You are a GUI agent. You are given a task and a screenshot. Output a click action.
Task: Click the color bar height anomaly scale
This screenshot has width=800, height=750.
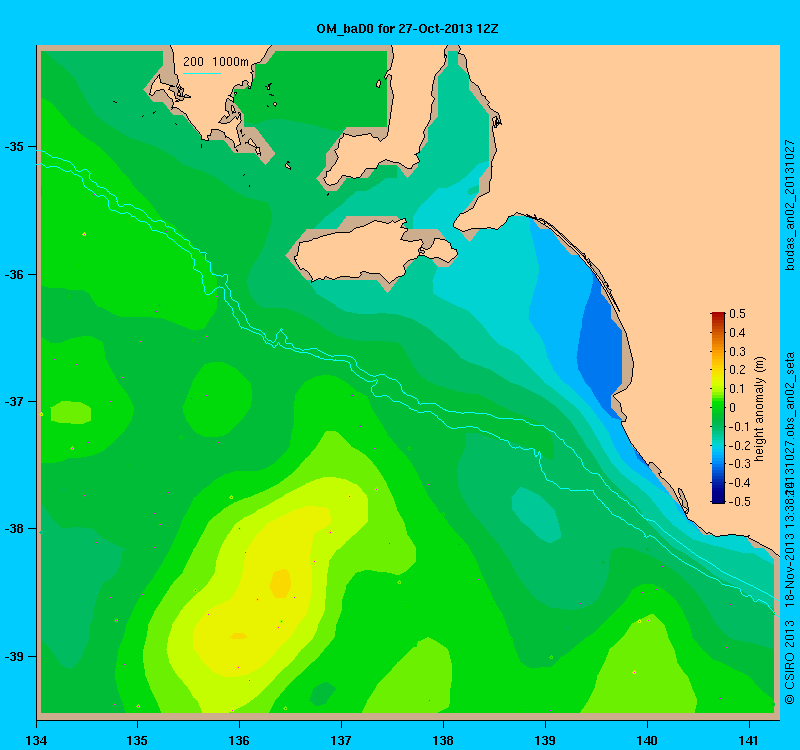[x=718, y=408]
